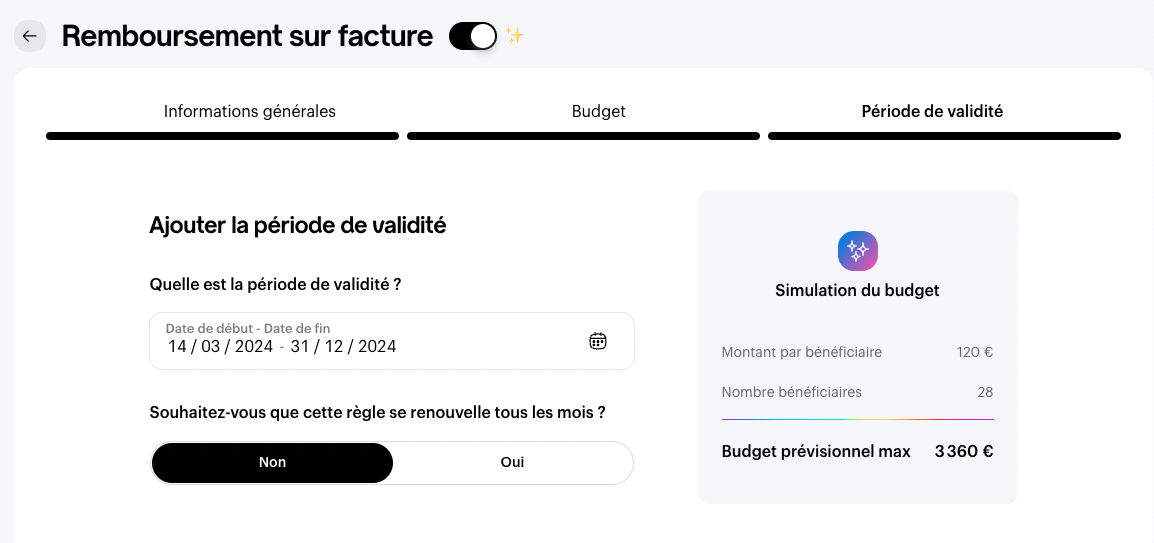
Task: Switch to the Budget tab
Action: pos(598,111)
